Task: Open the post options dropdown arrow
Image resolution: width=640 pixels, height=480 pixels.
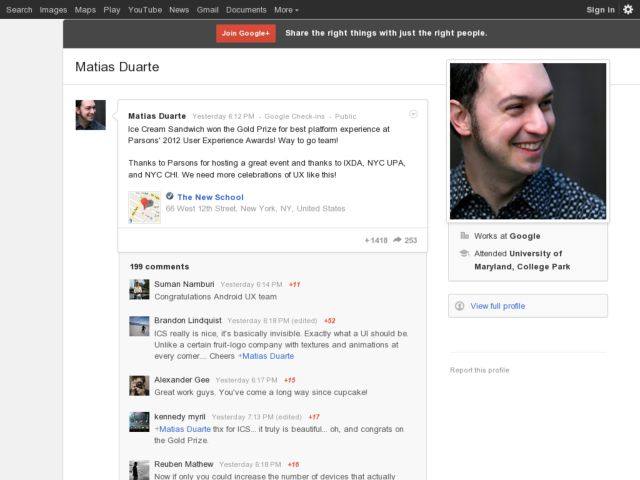Action: [413, 114]
